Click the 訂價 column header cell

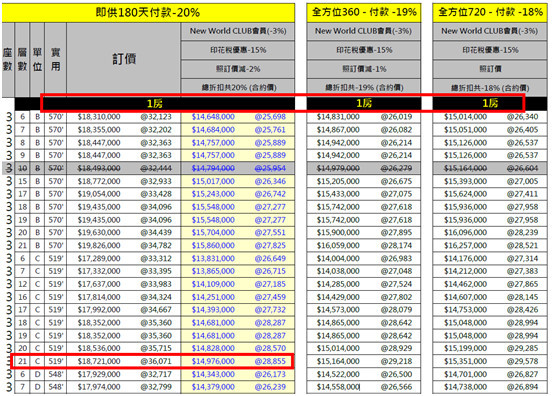click(x=123, y=59)
